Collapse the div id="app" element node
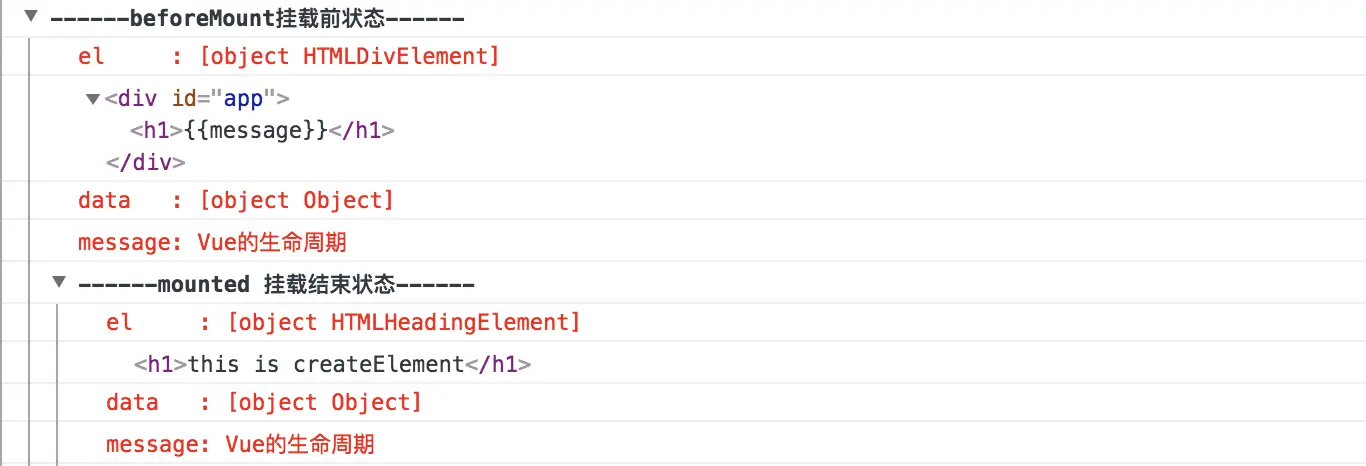The width and height of the screenshot is (1366, 466). (x=93, y=98)
